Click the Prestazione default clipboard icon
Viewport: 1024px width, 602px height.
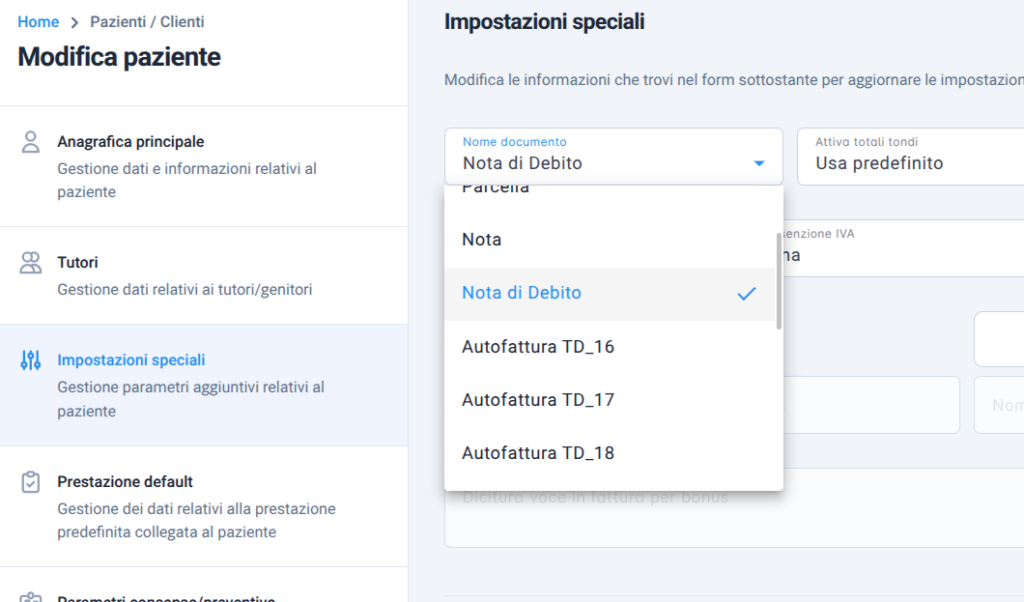(x=31, y=482)
